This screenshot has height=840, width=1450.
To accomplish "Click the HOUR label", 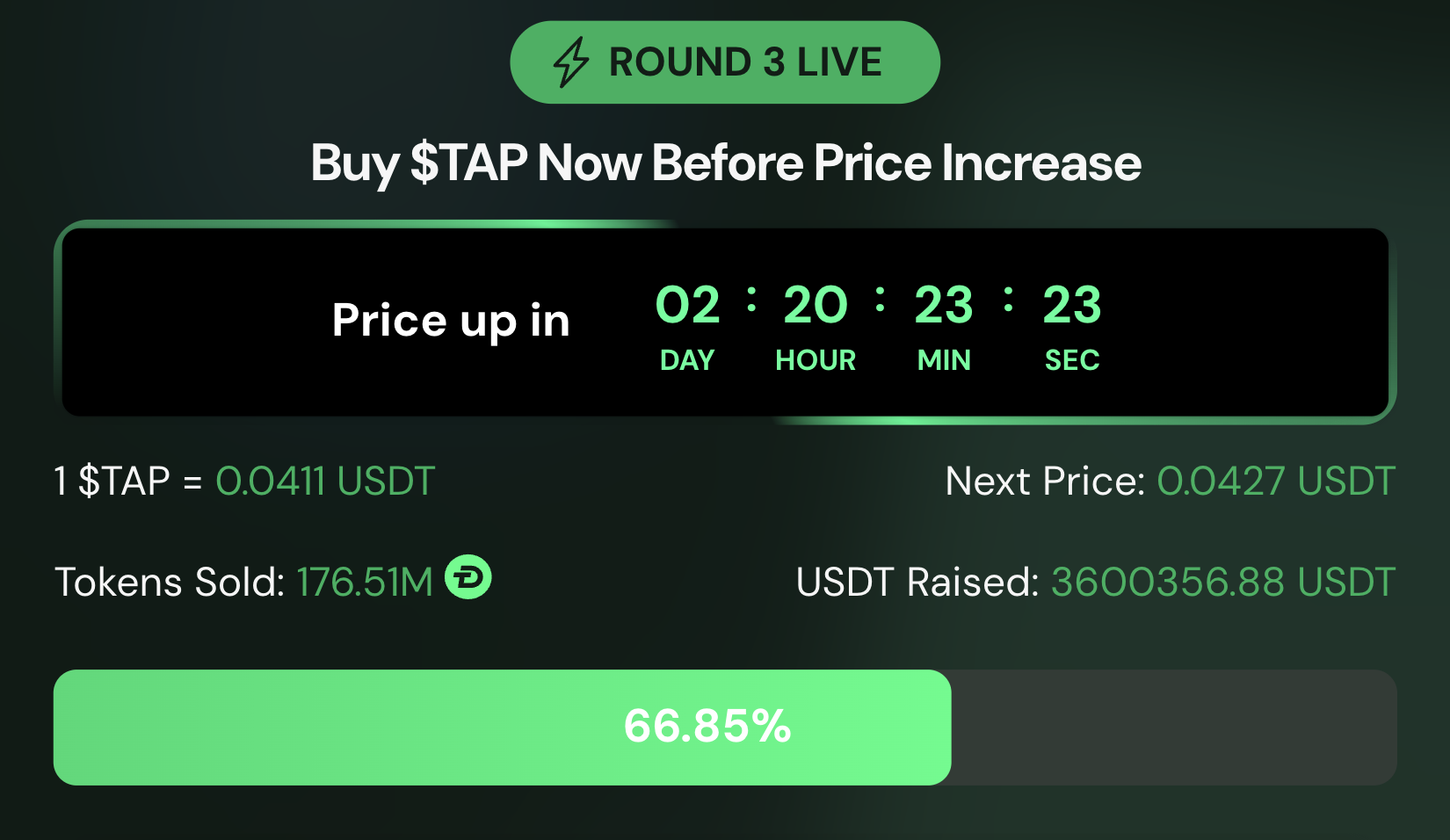I will (x=816, y=360).
